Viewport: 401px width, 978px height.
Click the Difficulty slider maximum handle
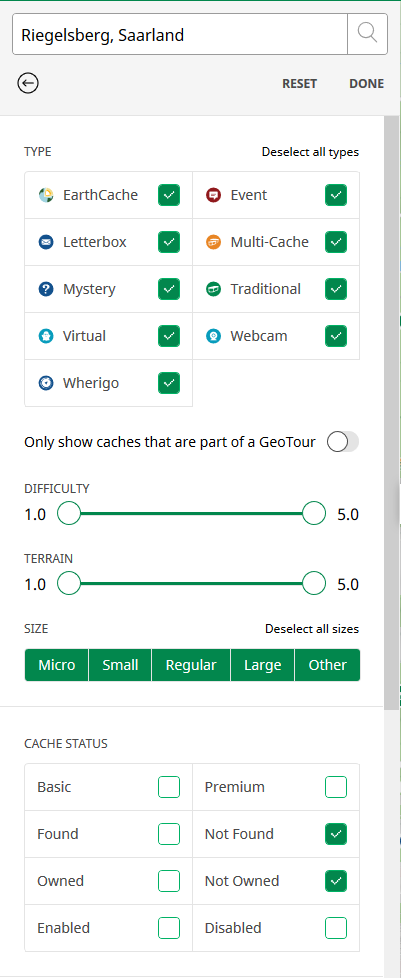314,513
